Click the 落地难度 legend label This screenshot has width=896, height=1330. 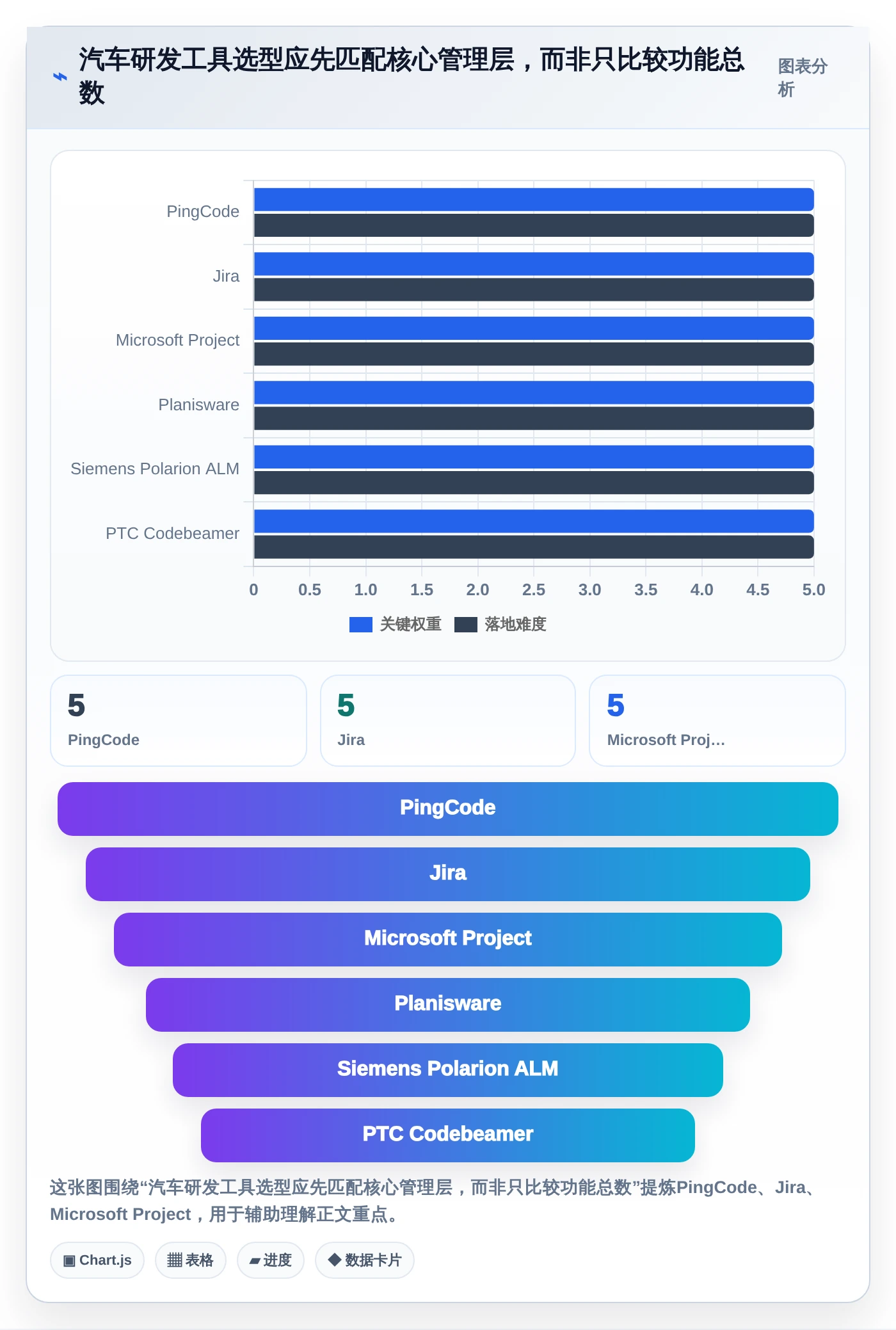click(x=516, y=624)
